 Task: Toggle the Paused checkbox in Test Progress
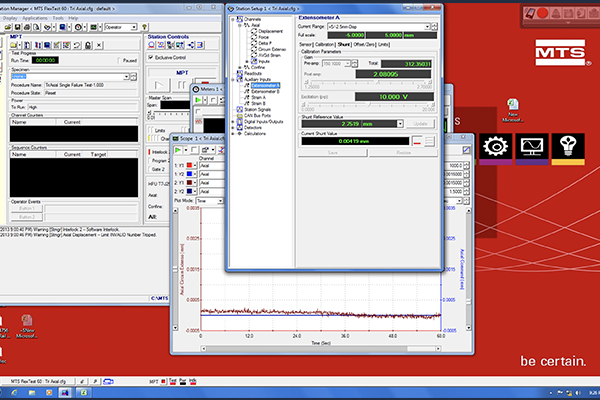pyautogui.click(x=119, y=60)
